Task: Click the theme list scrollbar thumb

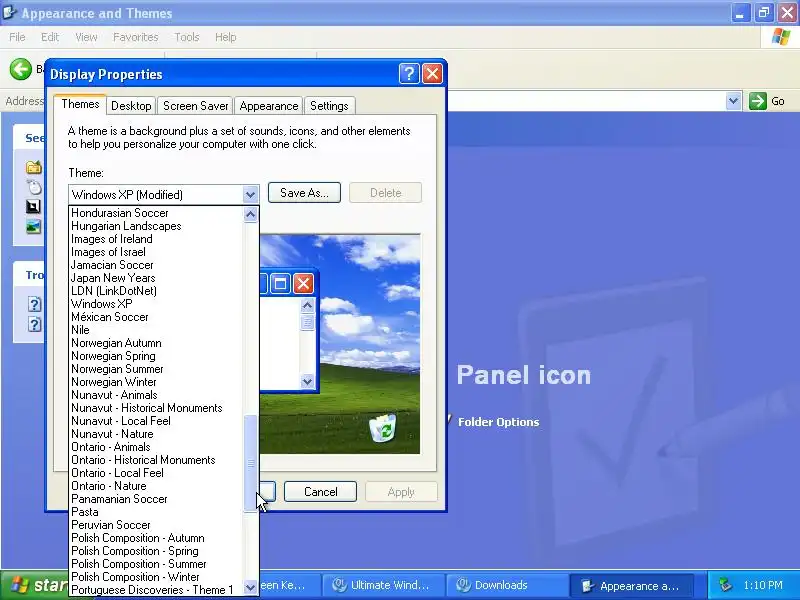Action: [251, 463]
